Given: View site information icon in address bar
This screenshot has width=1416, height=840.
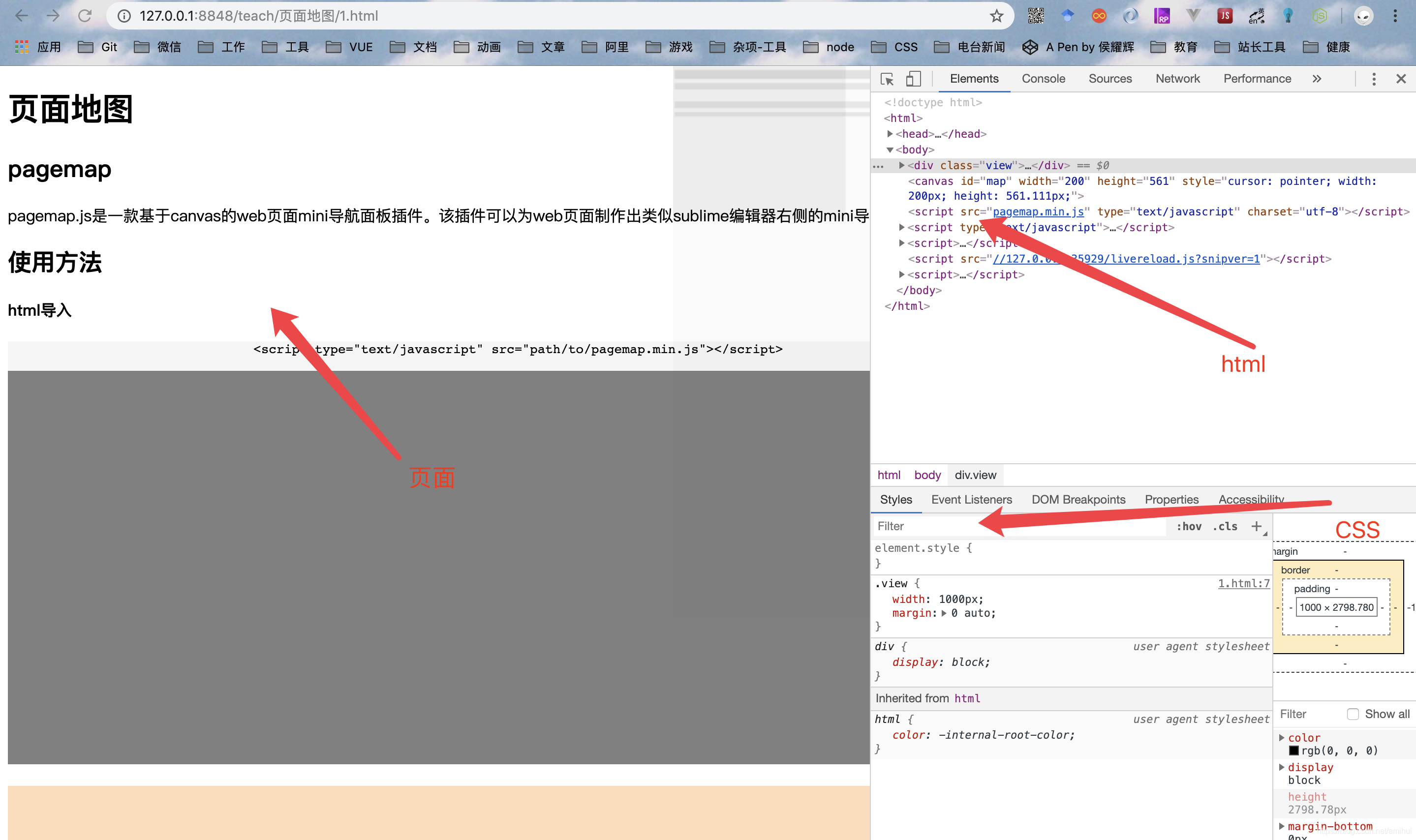Looking at the screenshot, I should pyautogui.click(x=124, y=16).
